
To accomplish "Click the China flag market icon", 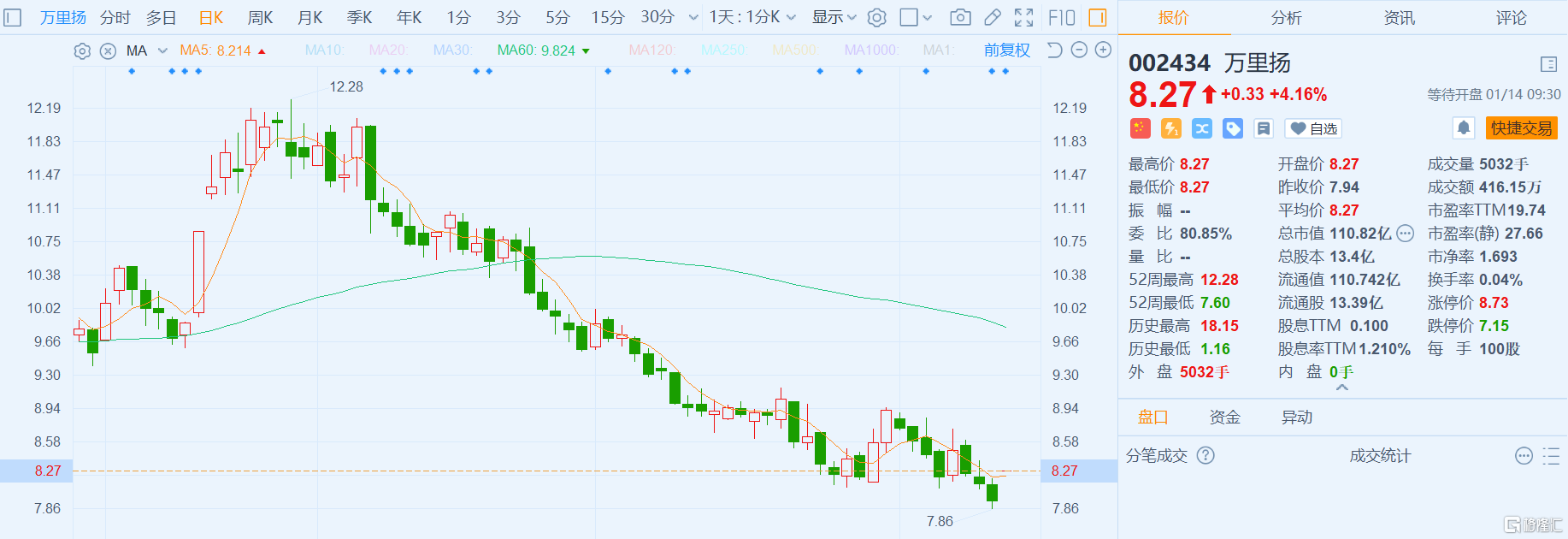I will (x=1141, y=128).
